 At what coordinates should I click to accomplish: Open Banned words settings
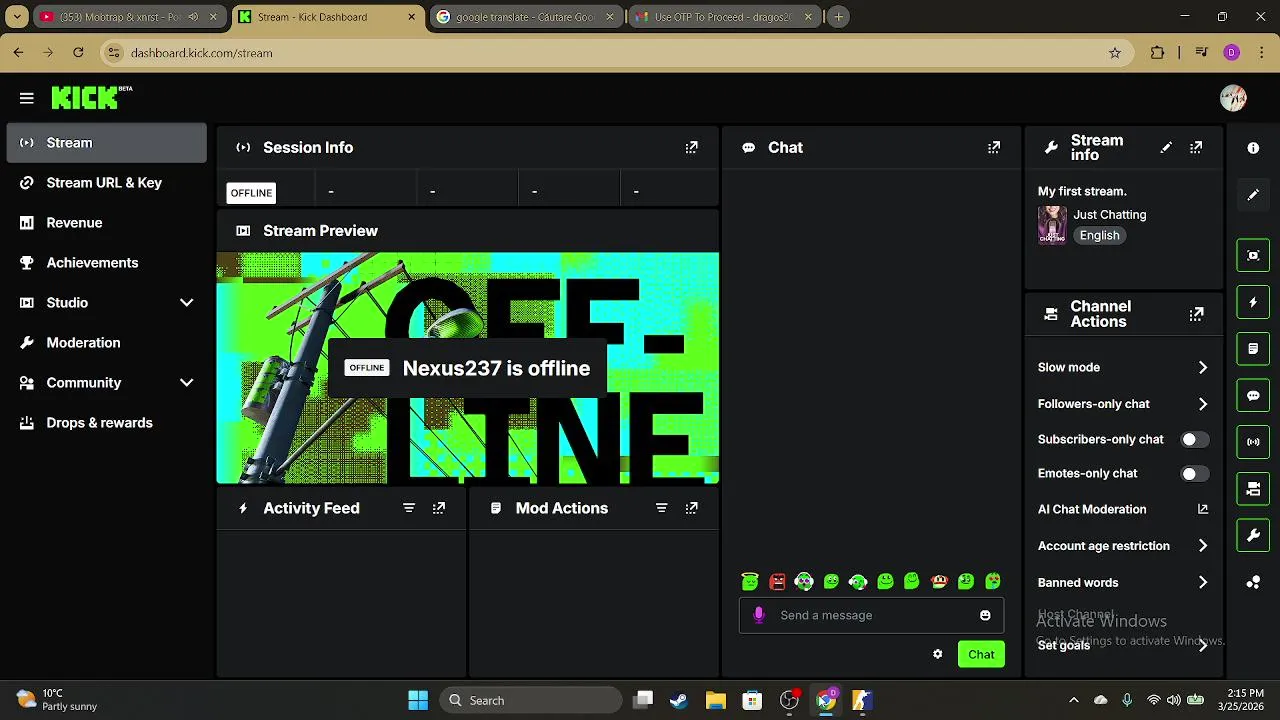tap(1123, 582)
